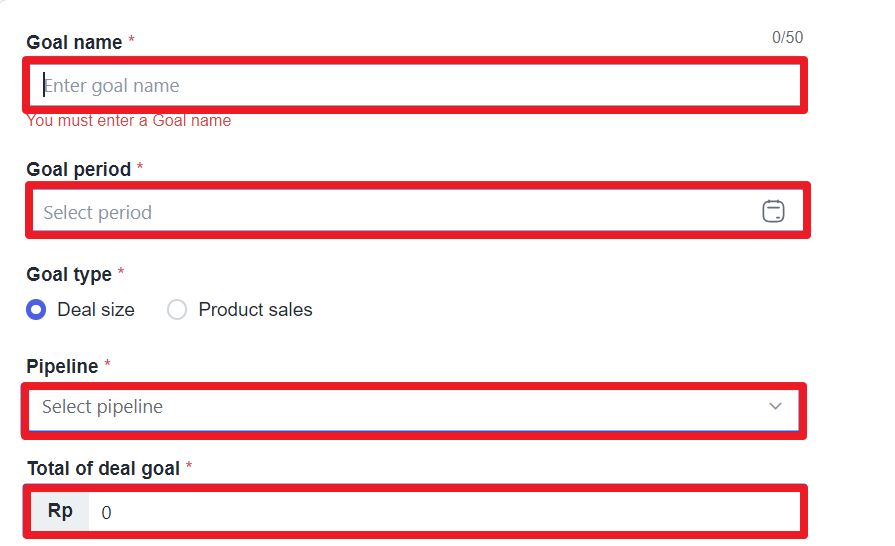This screenshot has height=546, width=895.
Task: Select the Deal size radio circle
Action: point(36,310)
